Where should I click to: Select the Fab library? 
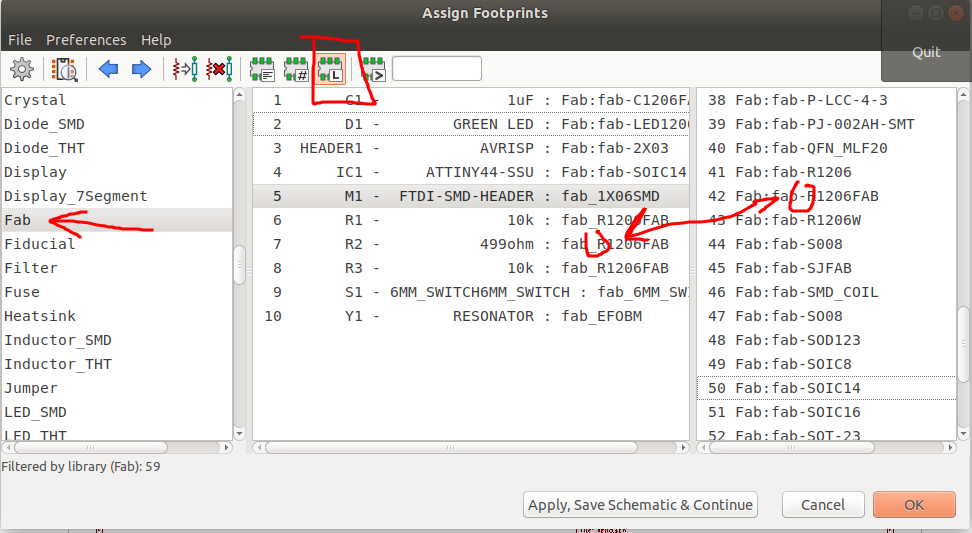click(x=117, y=220)
